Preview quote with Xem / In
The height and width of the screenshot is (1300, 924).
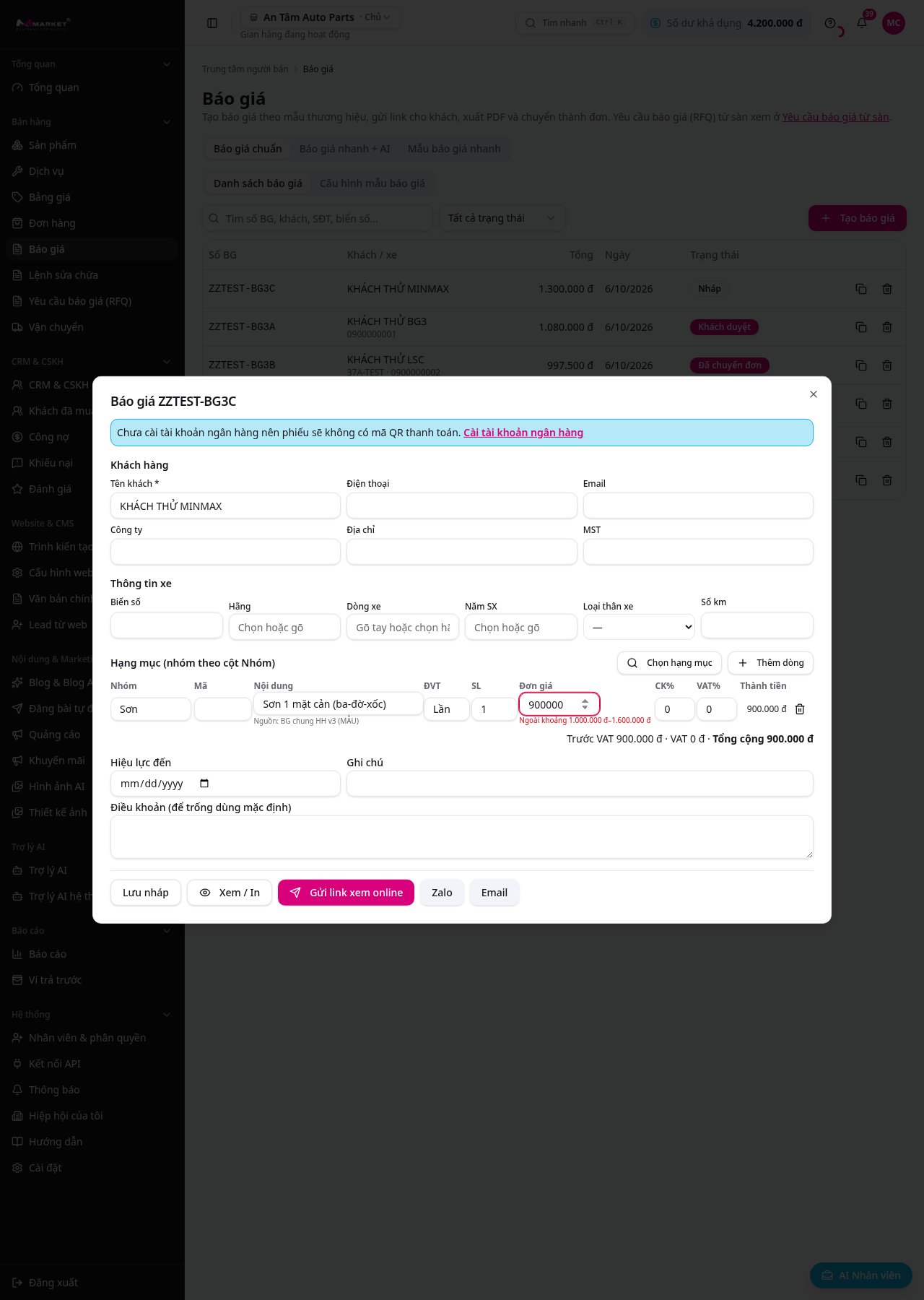(230, 893)
